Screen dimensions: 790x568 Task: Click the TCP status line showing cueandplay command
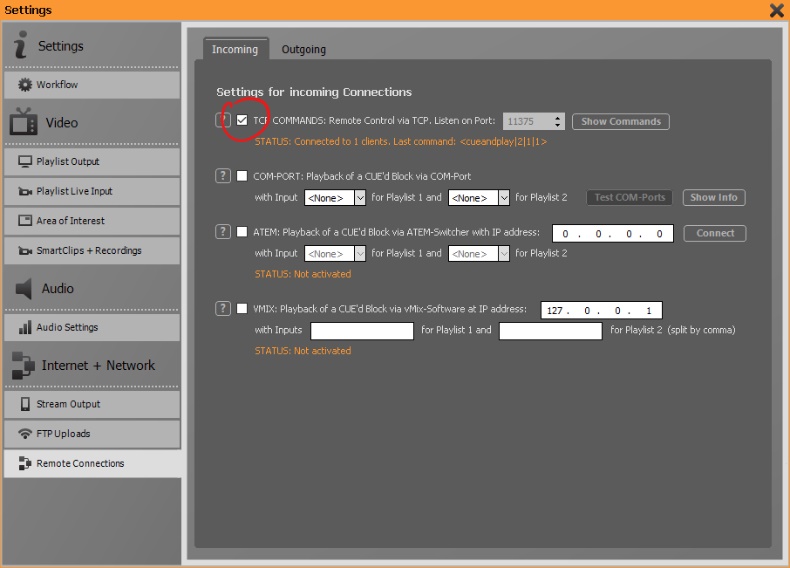(401, 142)
